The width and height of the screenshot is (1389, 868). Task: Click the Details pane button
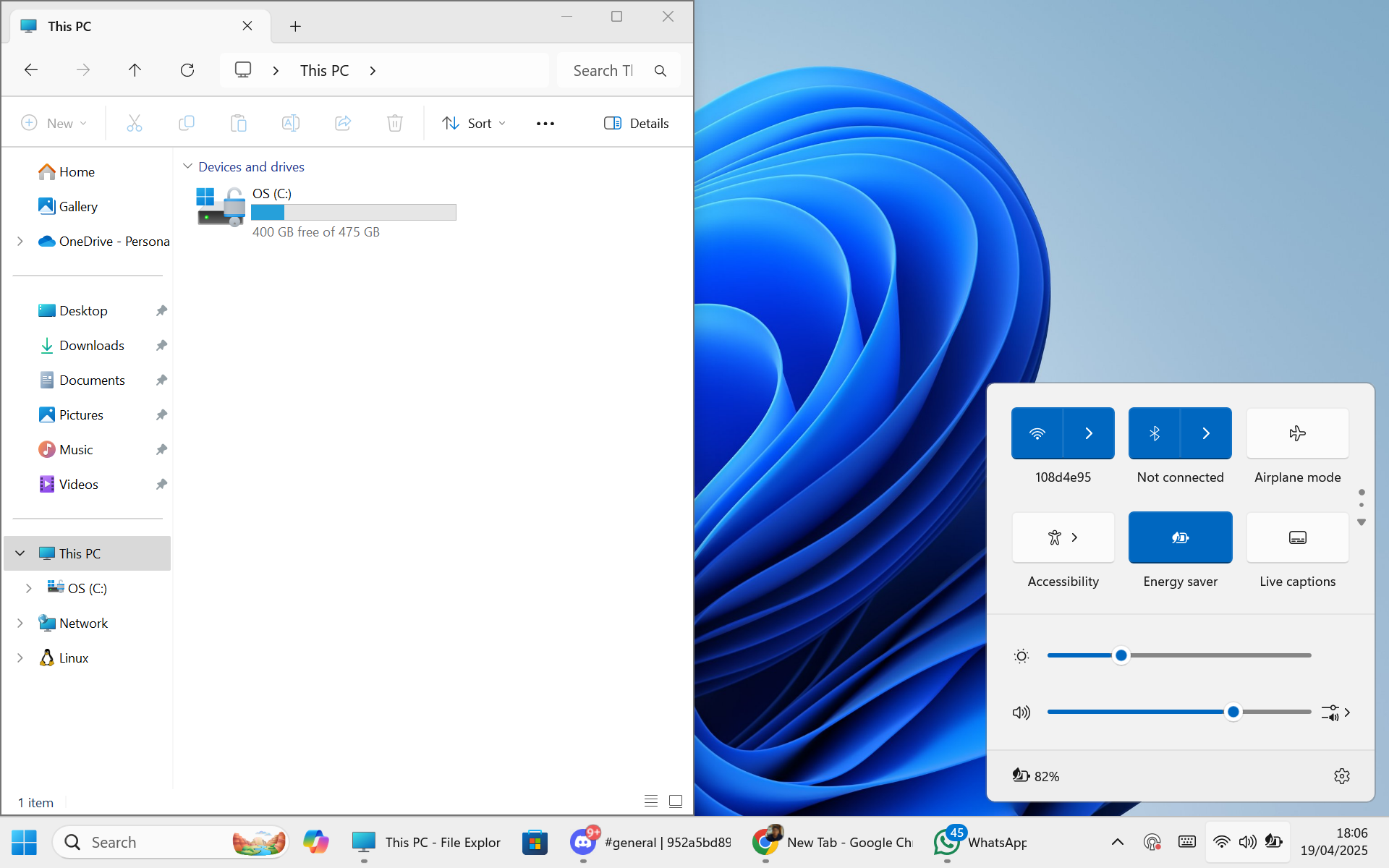636,124
